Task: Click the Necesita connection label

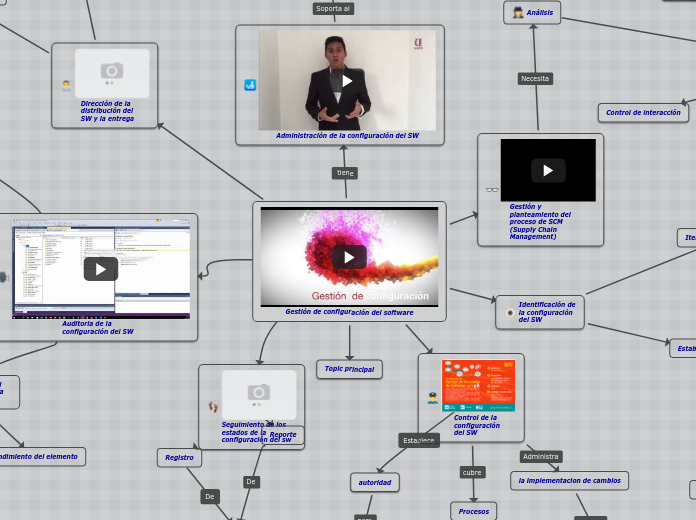Action: coord(535,79)
